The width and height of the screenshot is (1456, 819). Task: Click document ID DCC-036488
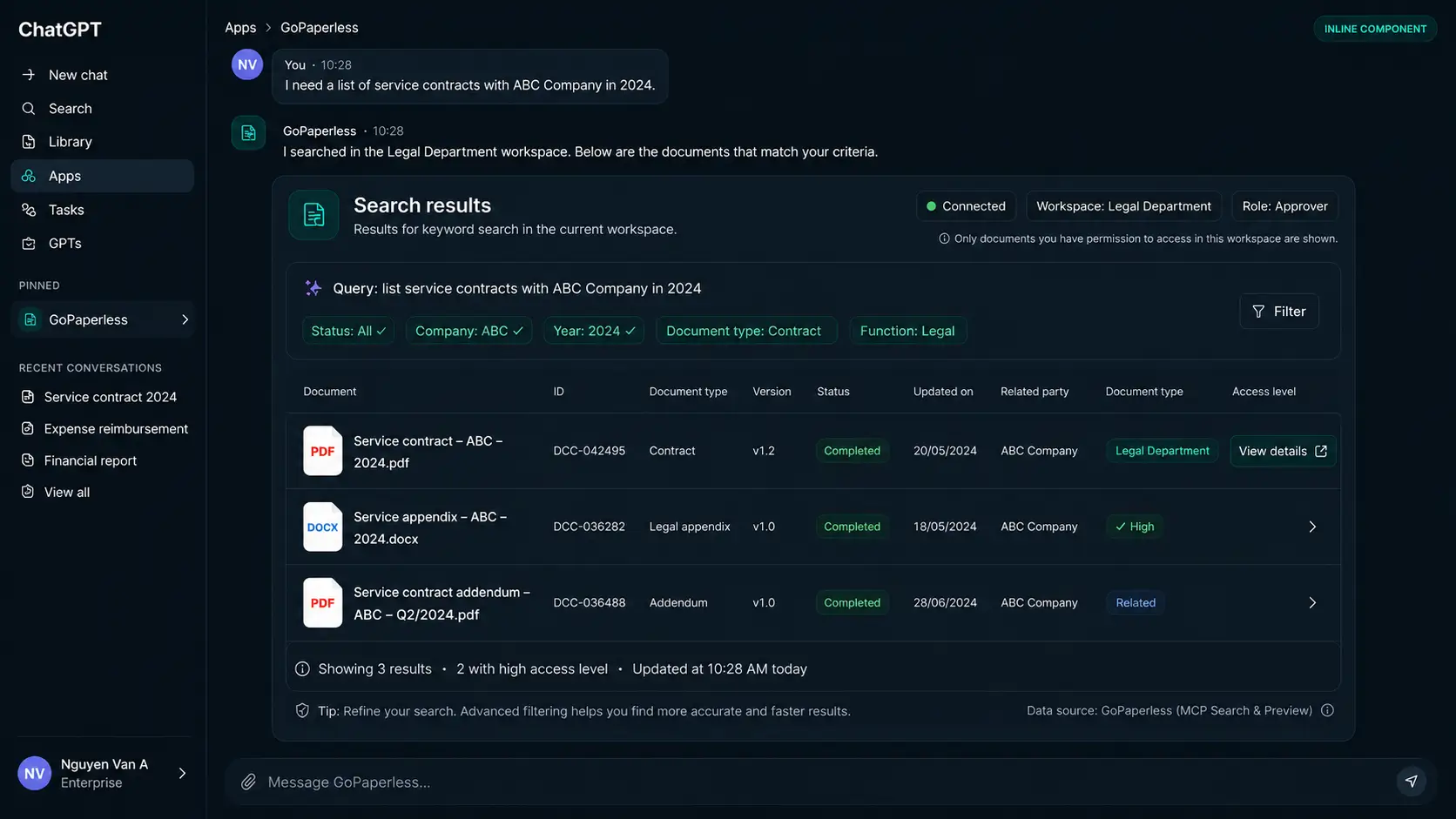pos(589,602)
